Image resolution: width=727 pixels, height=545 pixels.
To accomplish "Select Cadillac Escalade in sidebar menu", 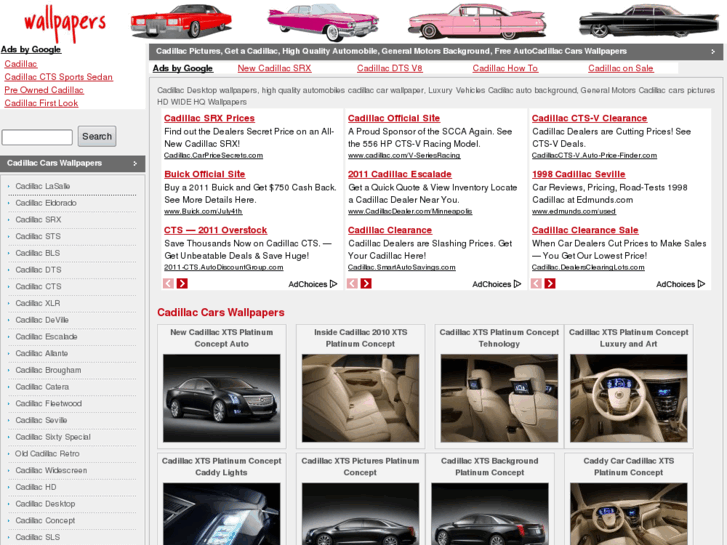I will pyautogui.click(x=46, y=337).
